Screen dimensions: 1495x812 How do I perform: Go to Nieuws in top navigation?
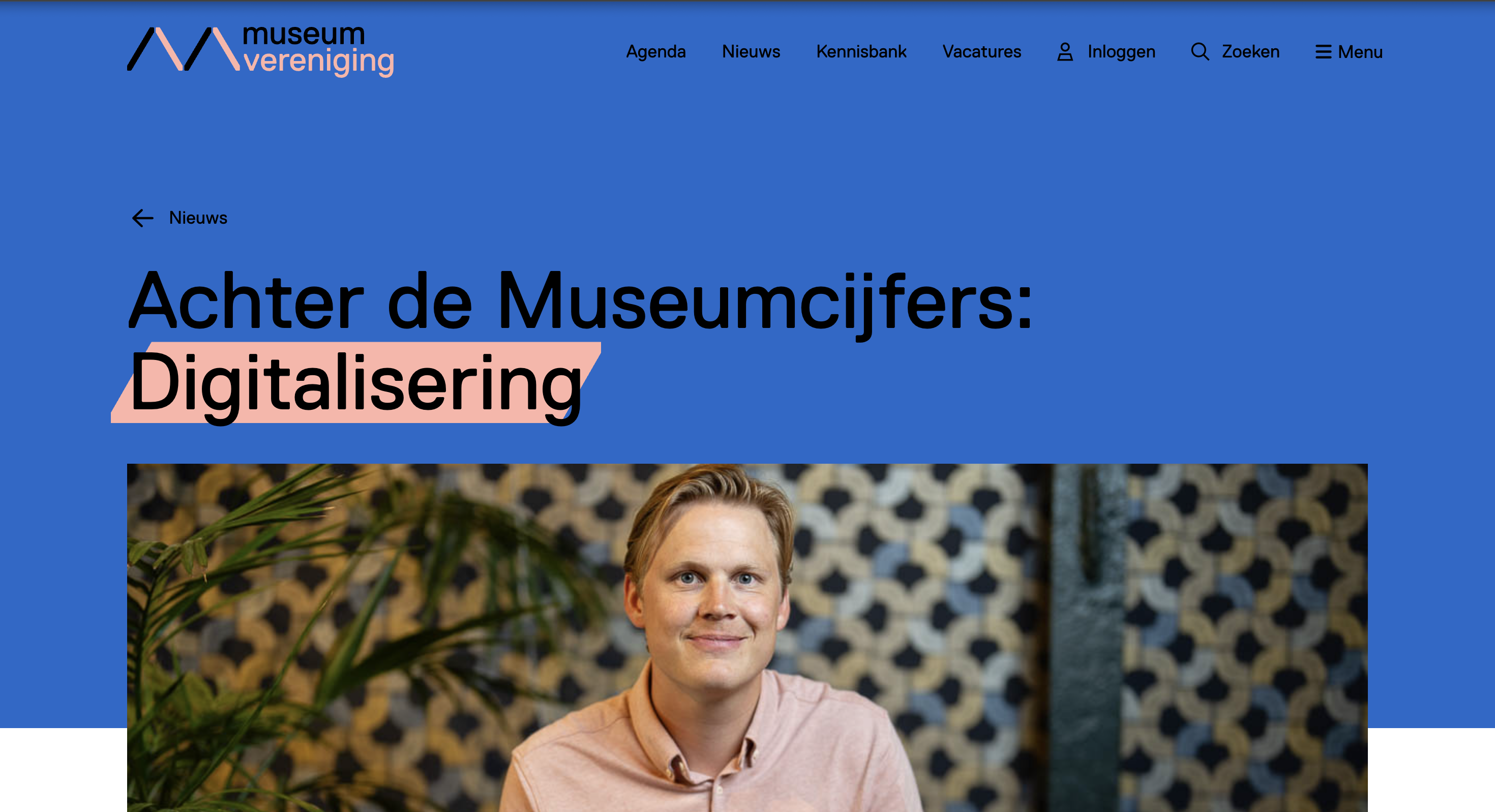(x=751, y=52)
